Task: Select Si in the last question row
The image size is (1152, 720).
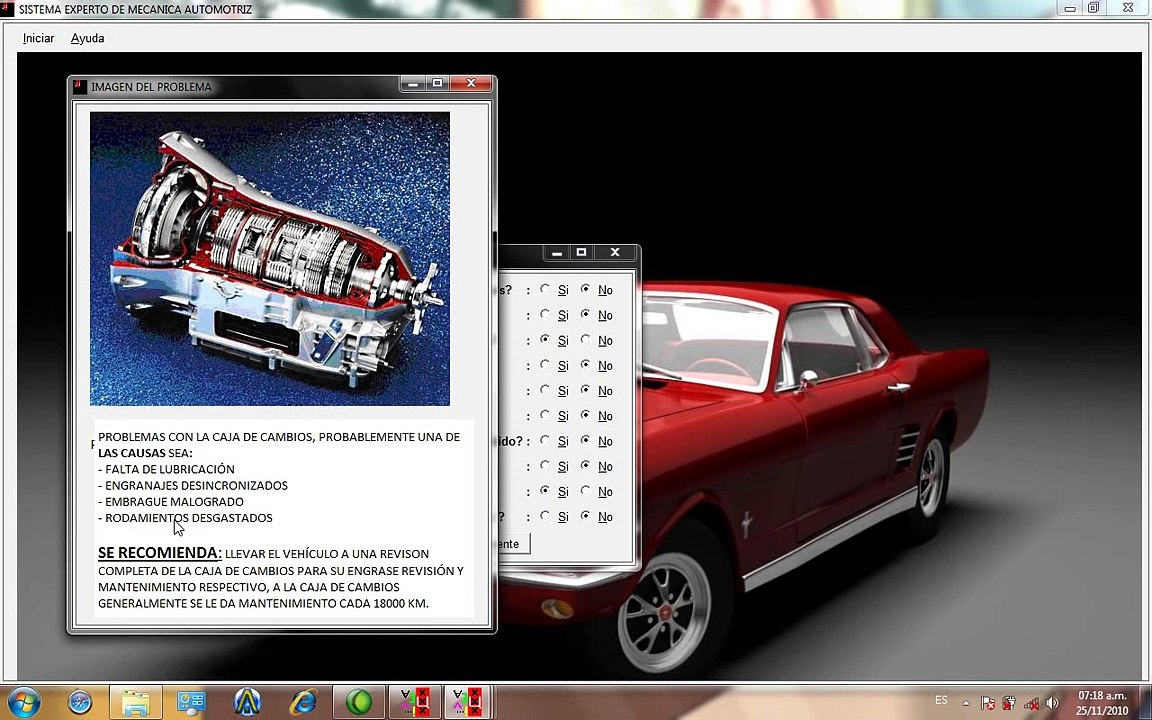Action: coord(545,516)
